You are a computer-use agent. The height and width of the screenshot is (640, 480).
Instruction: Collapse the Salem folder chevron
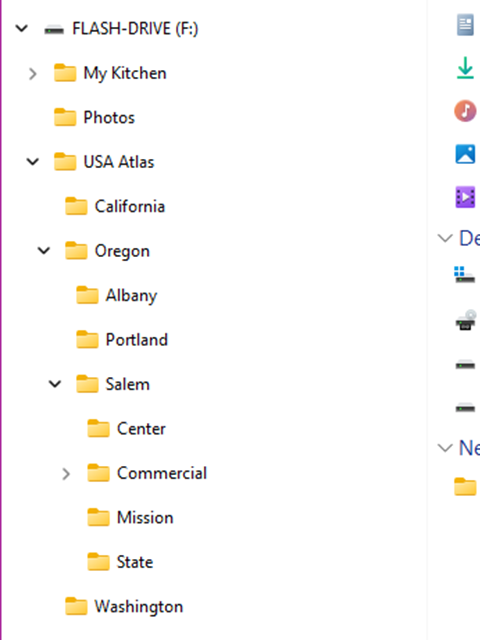tap(55, 384)
